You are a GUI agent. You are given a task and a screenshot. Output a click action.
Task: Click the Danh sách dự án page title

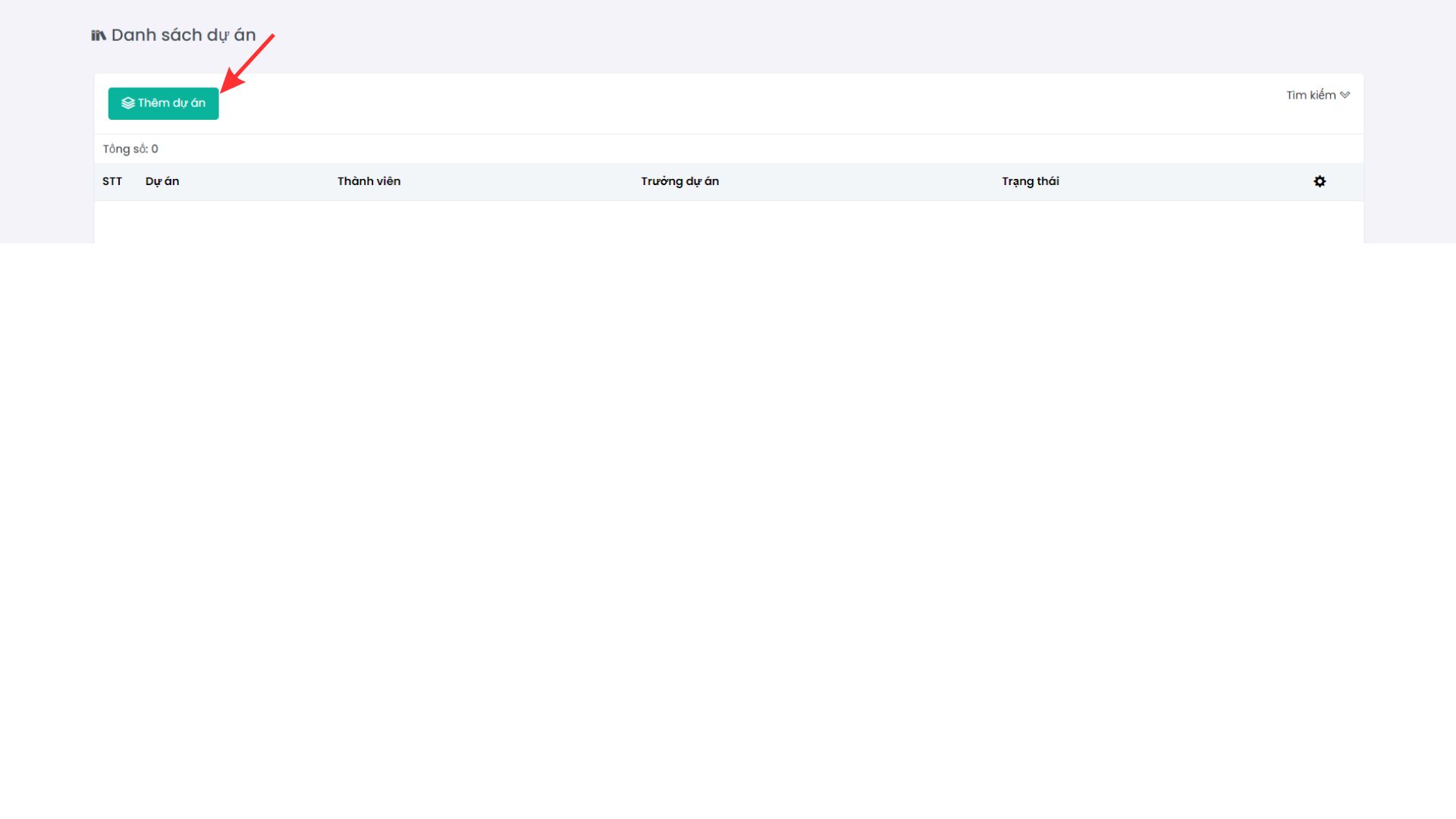pyautogui.click(x=184, y=35)
